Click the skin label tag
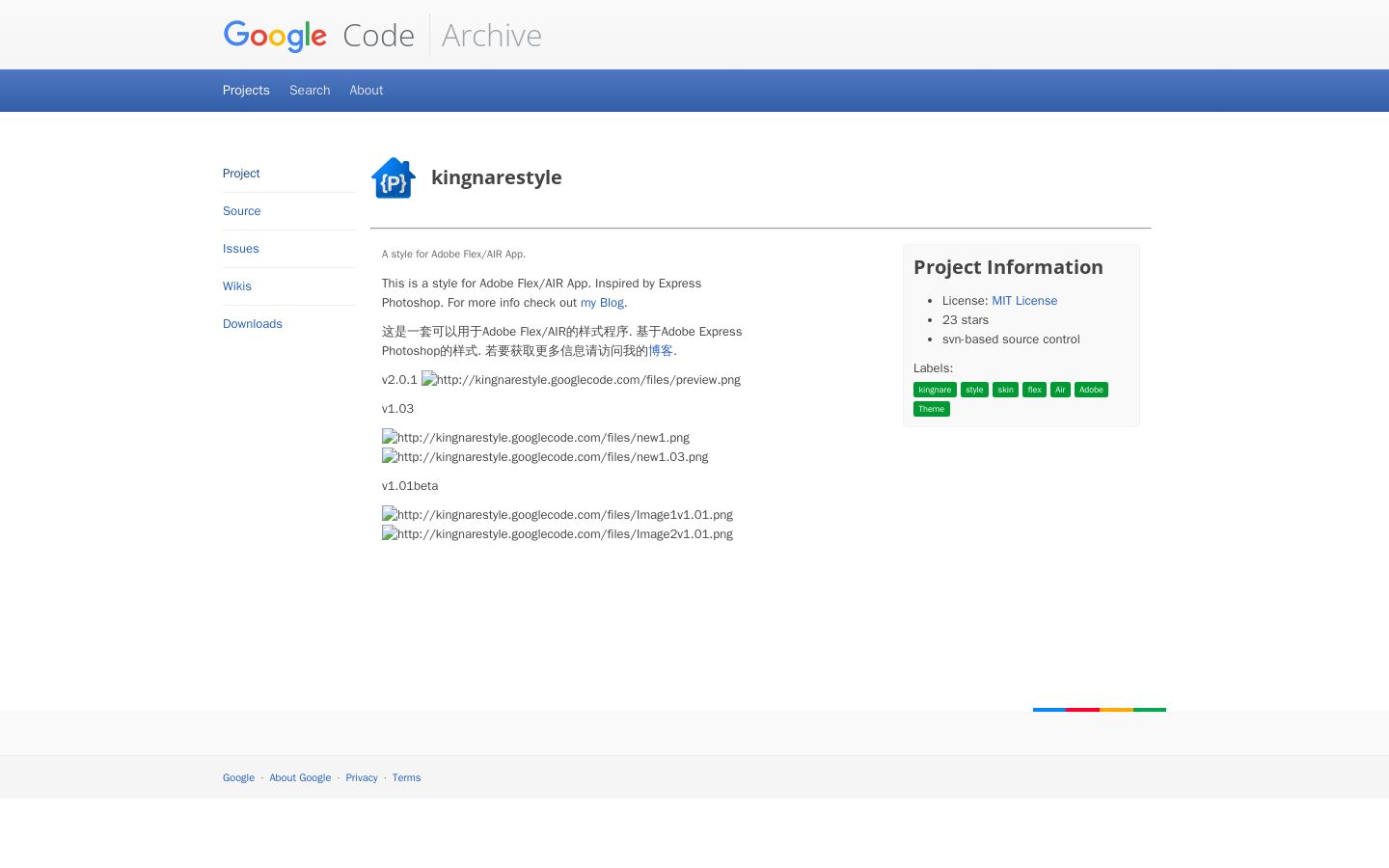Image resolution: width=1389 pixels, height=868 pixels. (1005, 390)
